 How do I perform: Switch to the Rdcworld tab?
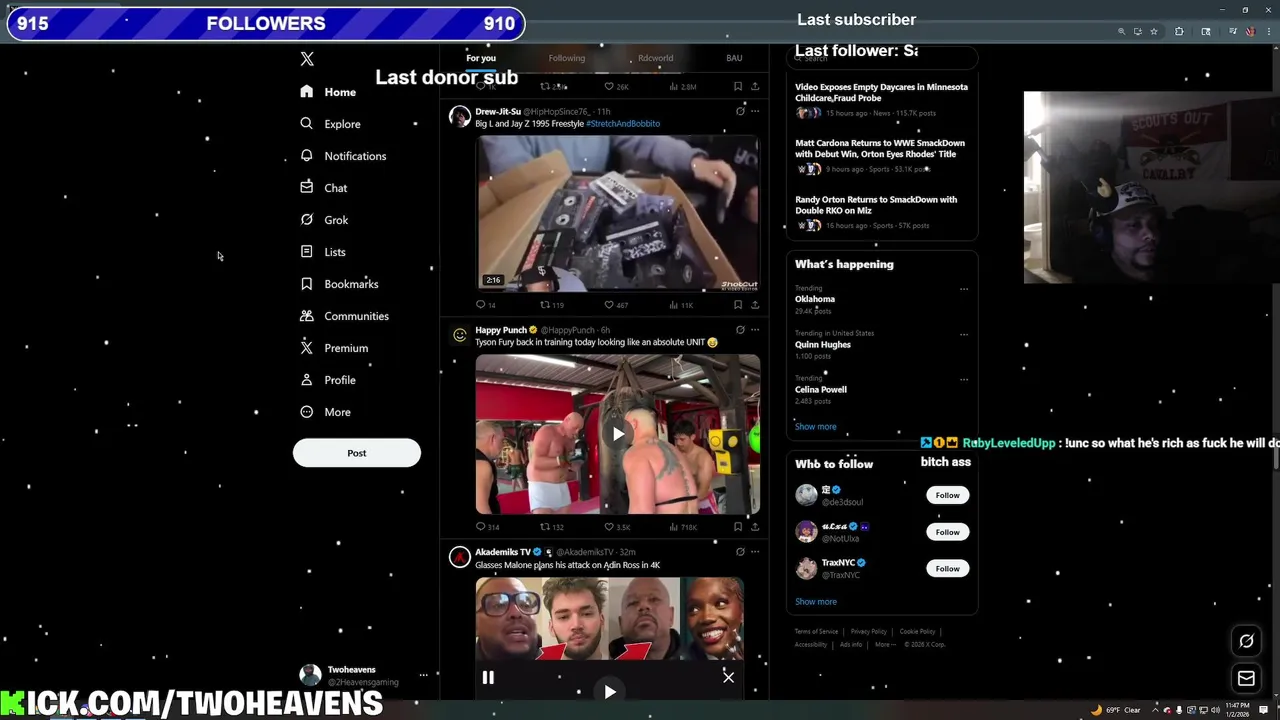coord(655,58)
